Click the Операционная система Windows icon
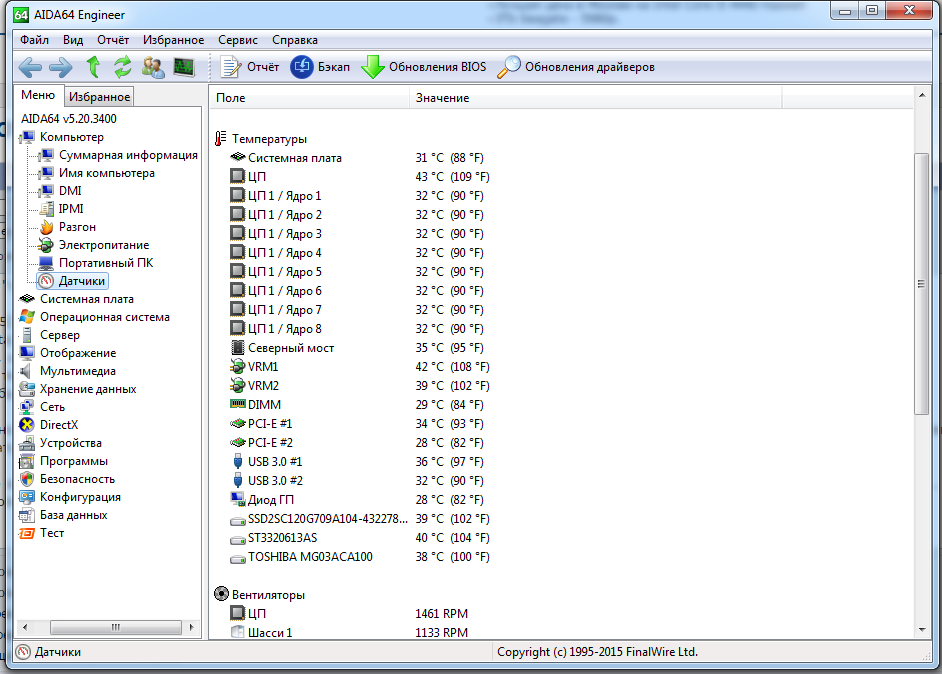 pyautogui.click(x=27, y=317)
